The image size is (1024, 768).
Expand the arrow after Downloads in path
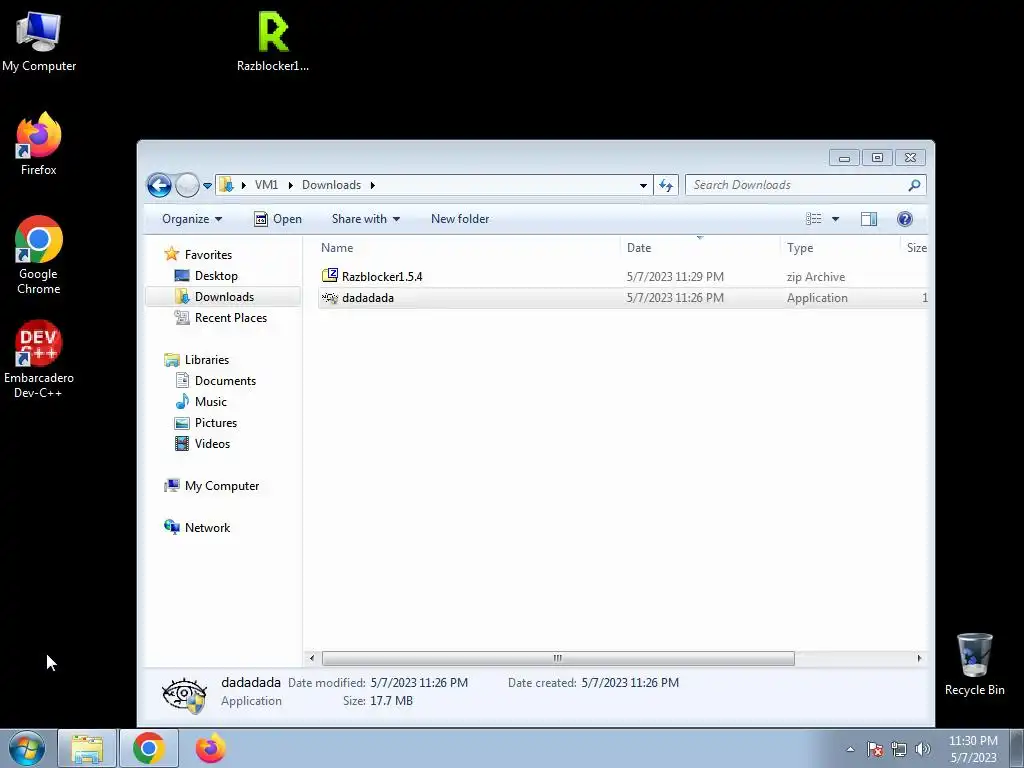coord(372,185)
